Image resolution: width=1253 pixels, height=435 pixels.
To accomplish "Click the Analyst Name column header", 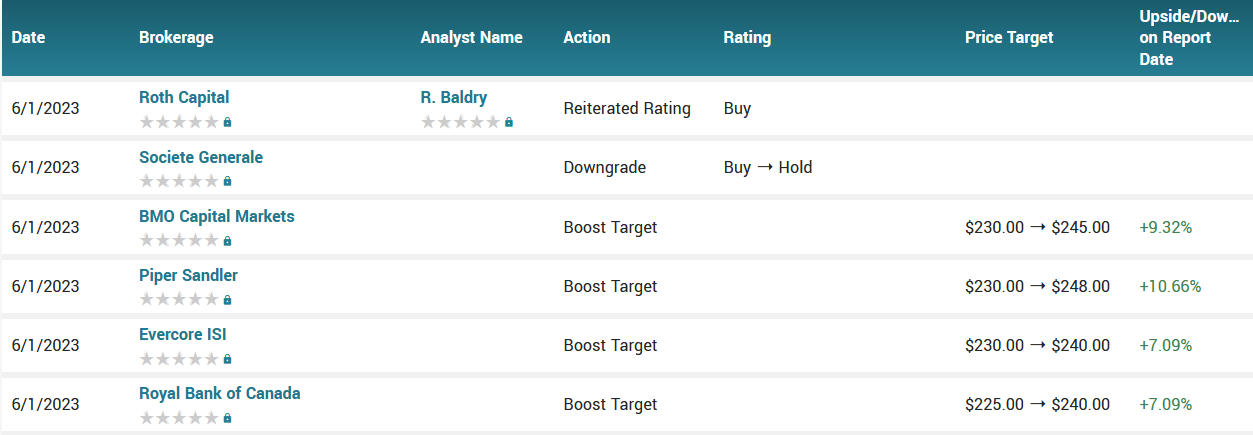I will pyautogui.click(x=472, y=38).
